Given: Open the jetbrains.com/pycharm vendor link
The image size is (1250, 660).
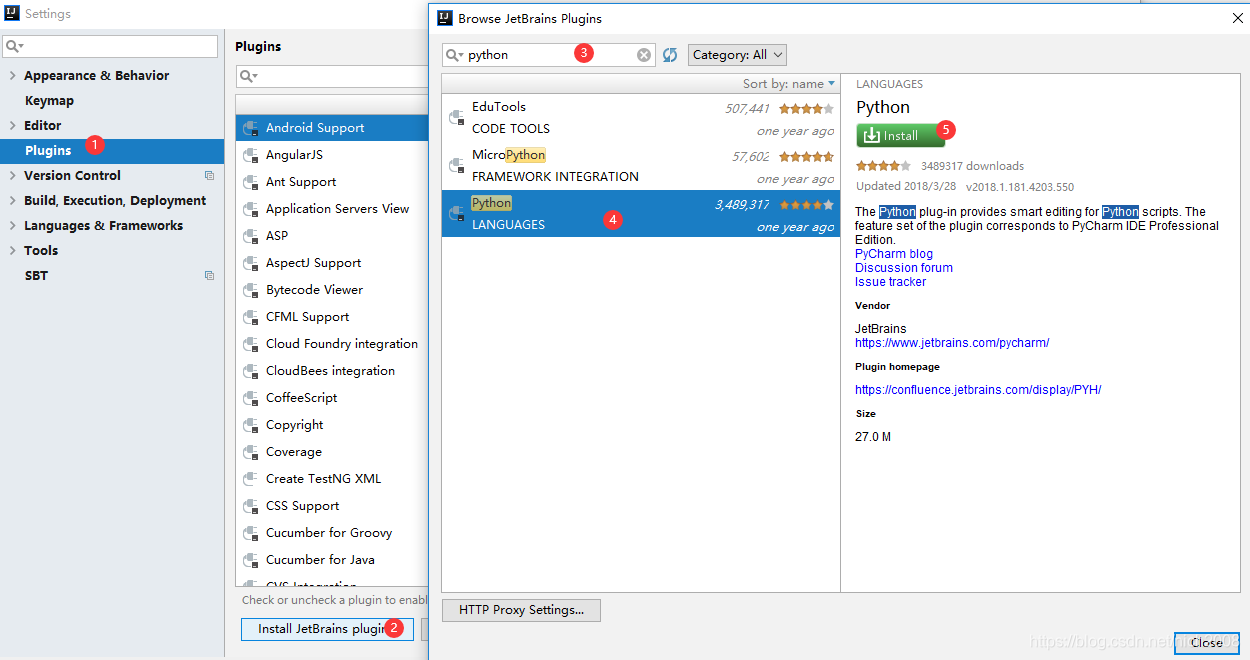Looking at the screenshot, I should (x=952, y=343).
